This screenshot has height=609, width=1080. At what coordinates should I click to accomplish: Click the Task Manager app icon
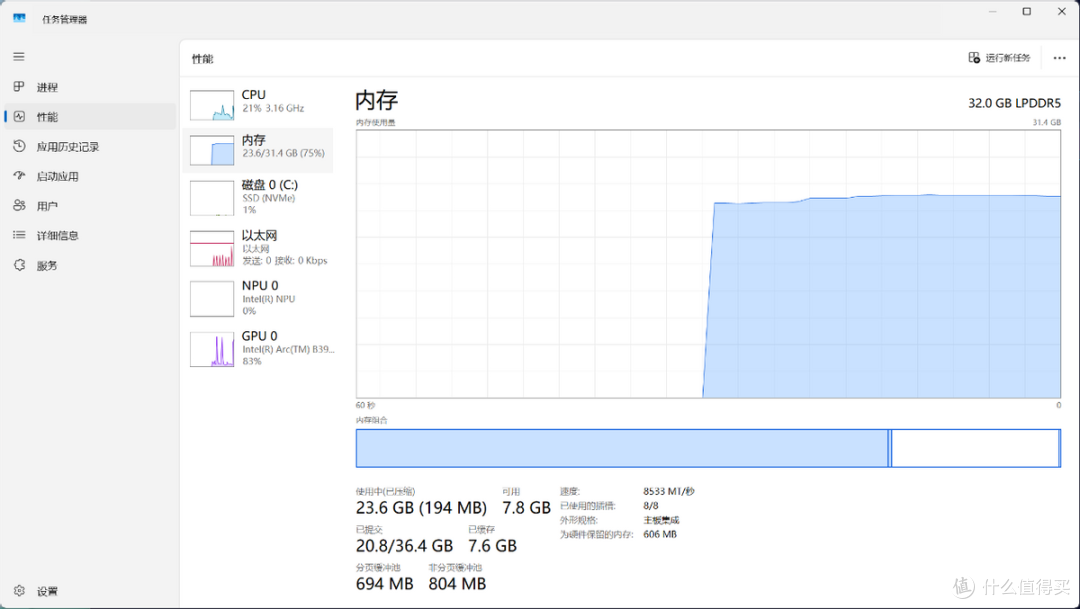pos(19,19)
